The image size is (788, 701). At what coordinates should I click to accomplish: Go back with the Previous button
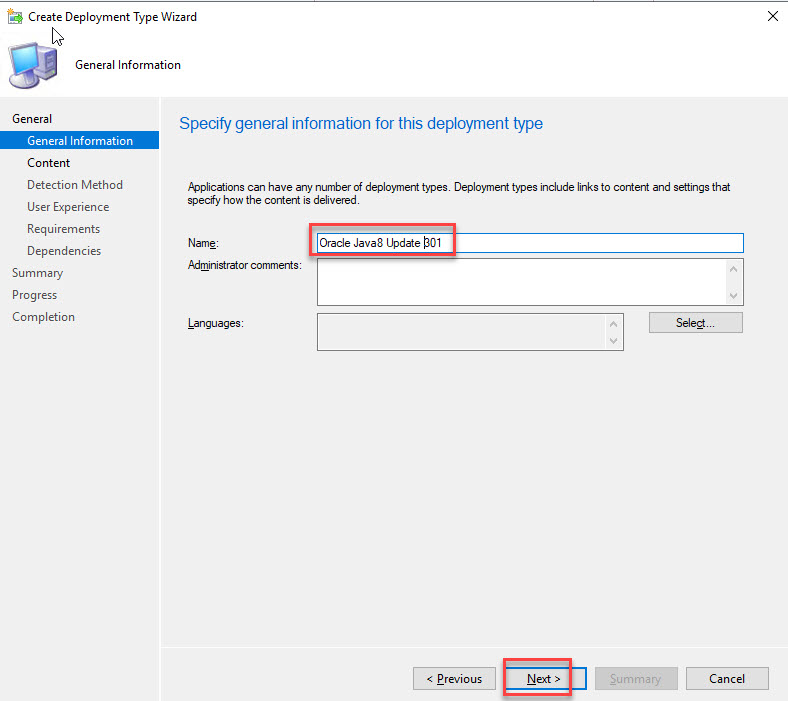[x=454, y=679]
